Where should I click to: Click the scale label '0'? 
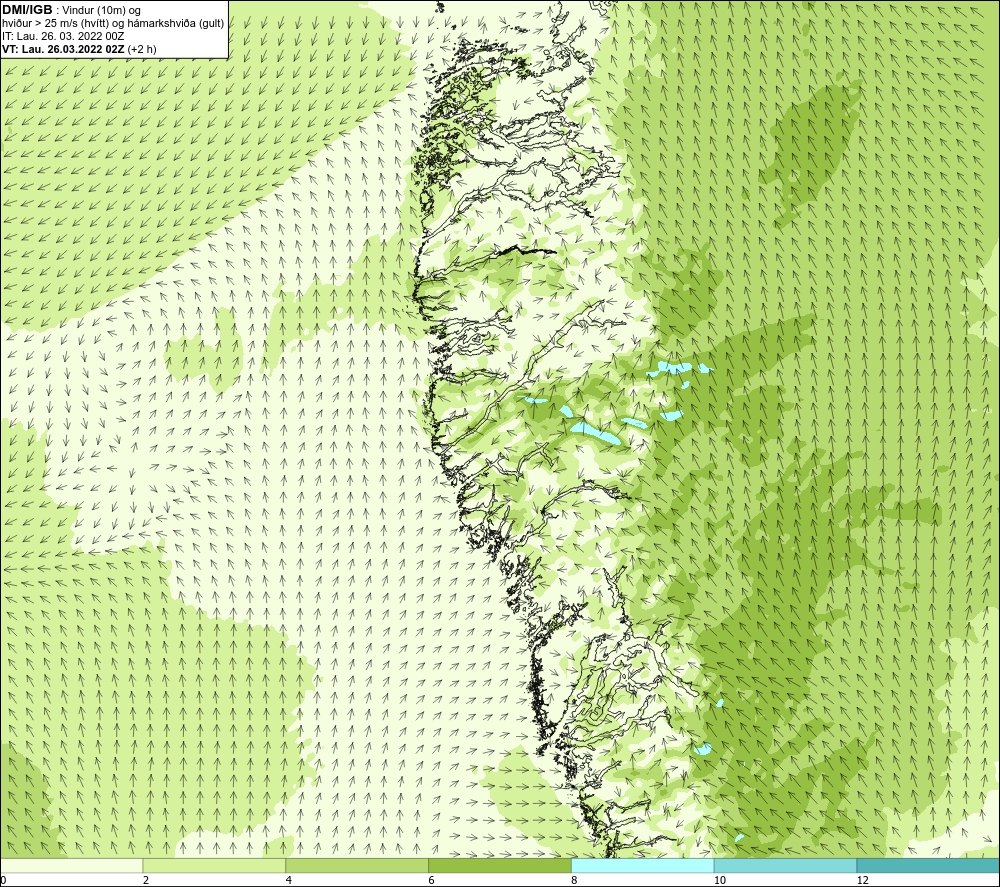coord(4,881)
